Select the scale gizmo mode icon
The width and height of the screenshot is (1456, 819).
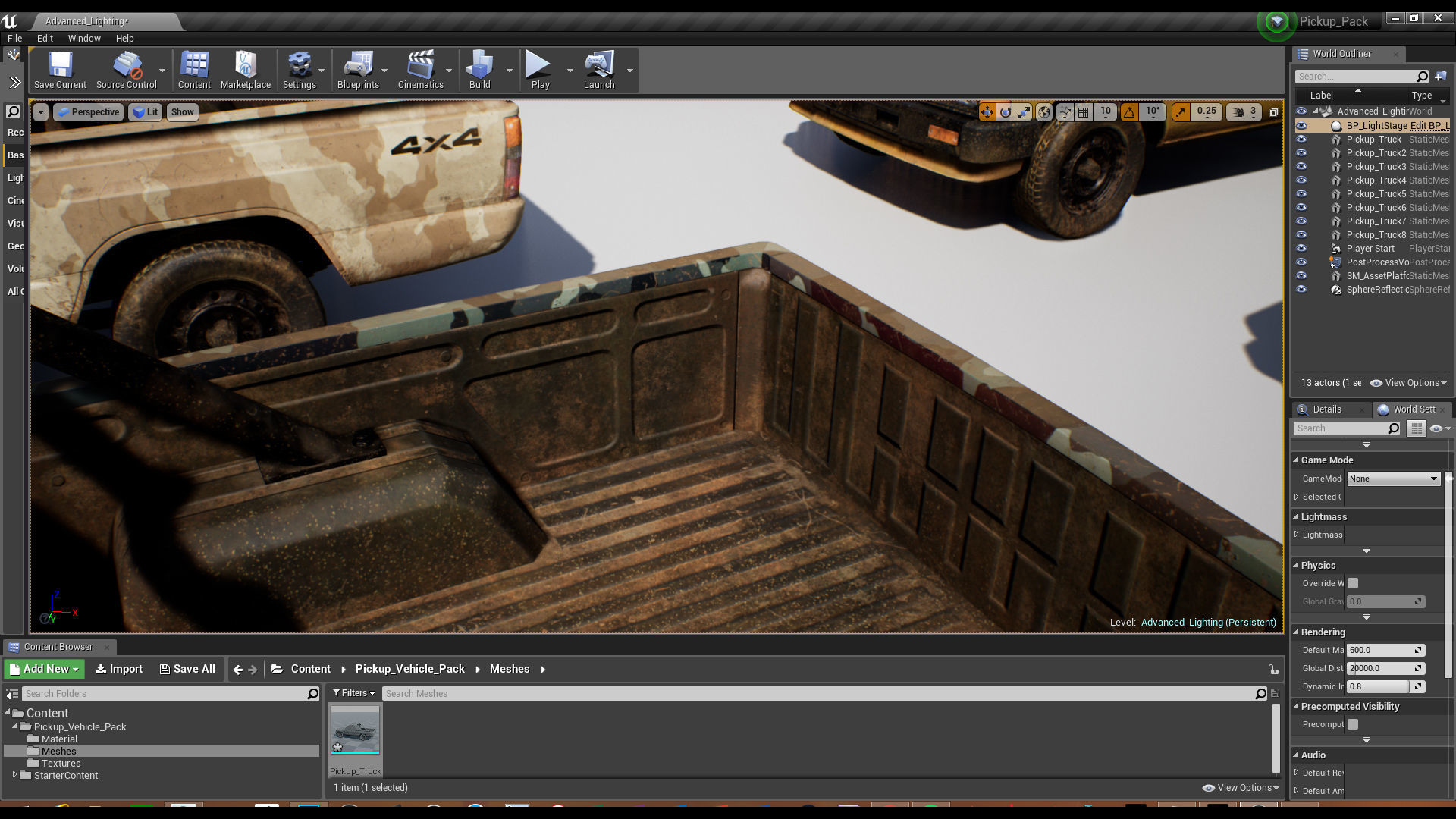point(1025,112)
